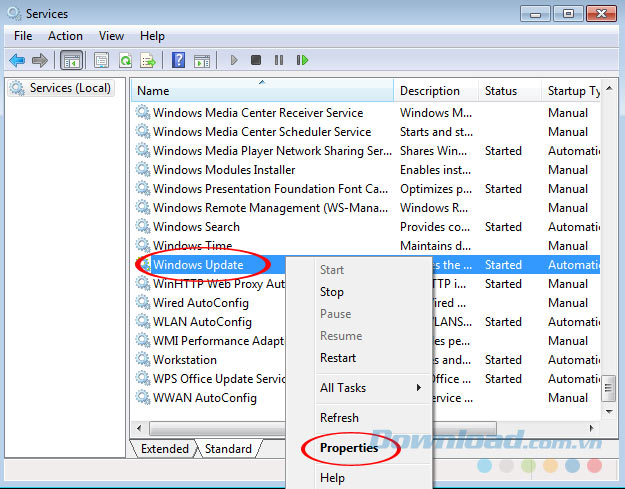Screen dimensions: 625x489
Task: Click the vertical scrollbar up arrow
Action: pos(609,88)
